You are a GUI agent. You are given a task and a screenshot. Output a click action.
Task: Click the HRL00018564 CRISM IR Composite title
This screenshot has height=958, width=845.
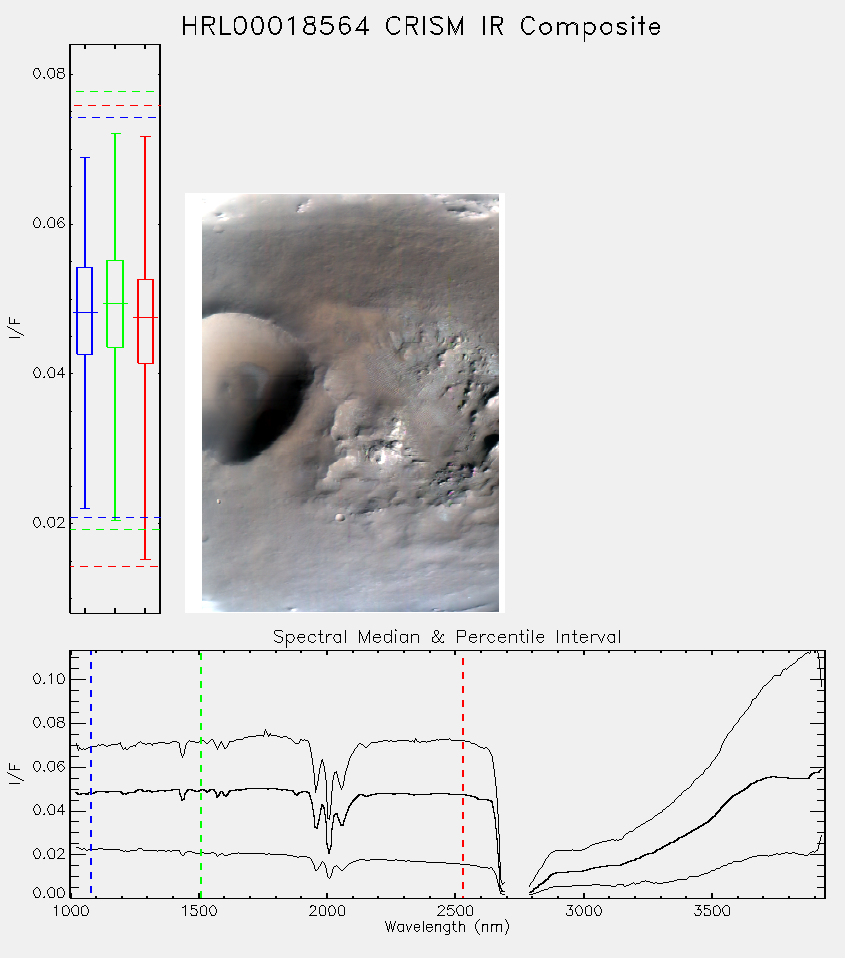pos(422,27)
